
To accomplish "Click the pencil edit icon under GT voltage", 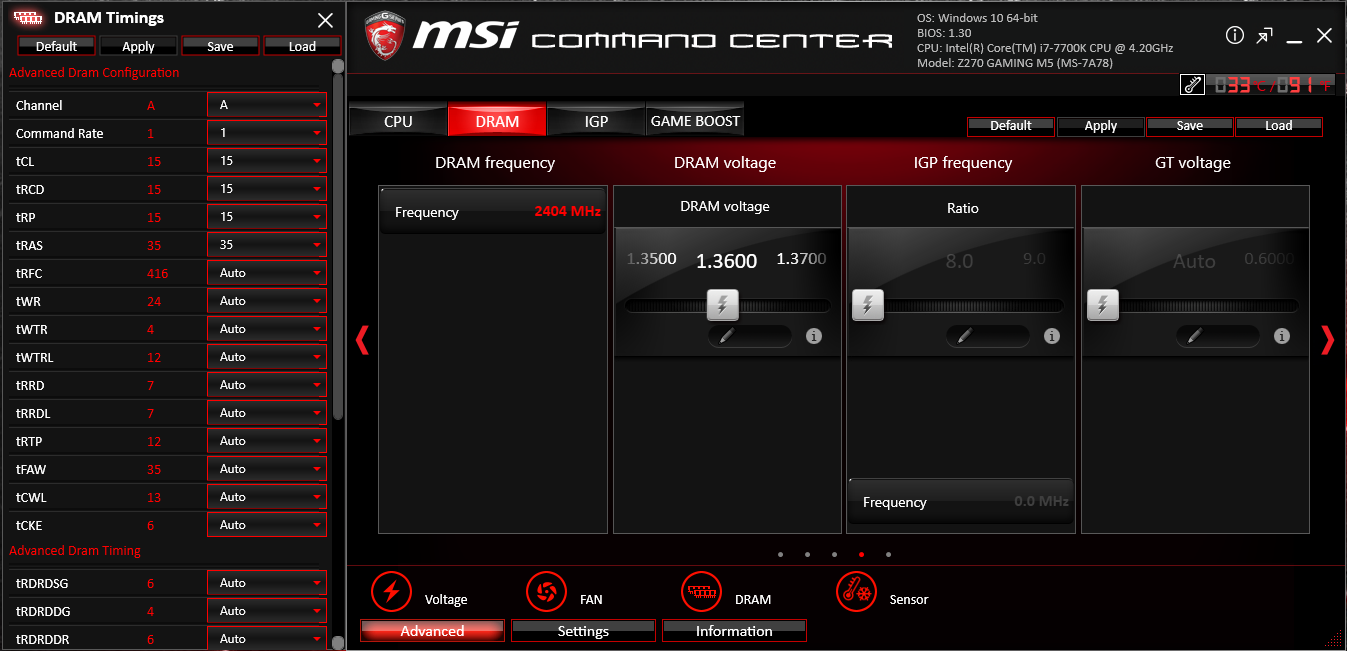I will tap(1196, 336).
